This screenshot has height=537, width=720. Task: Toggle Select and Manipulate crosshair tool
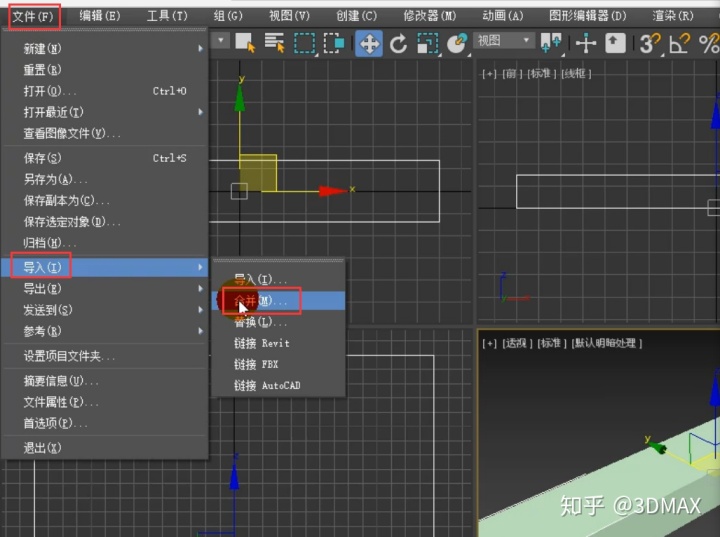coord(586,43)
